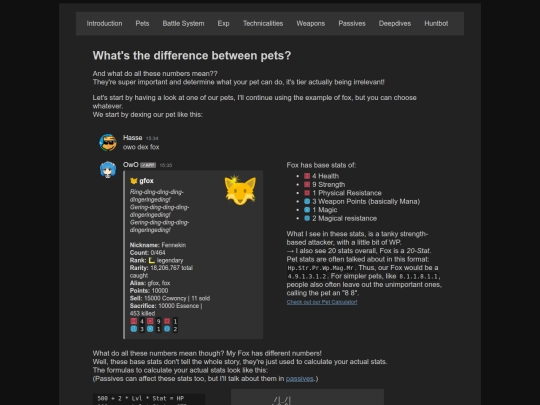Click the blue Magic icon beside 1 Magic
This screenshot has width=540, height=405.
pos(307,210)
